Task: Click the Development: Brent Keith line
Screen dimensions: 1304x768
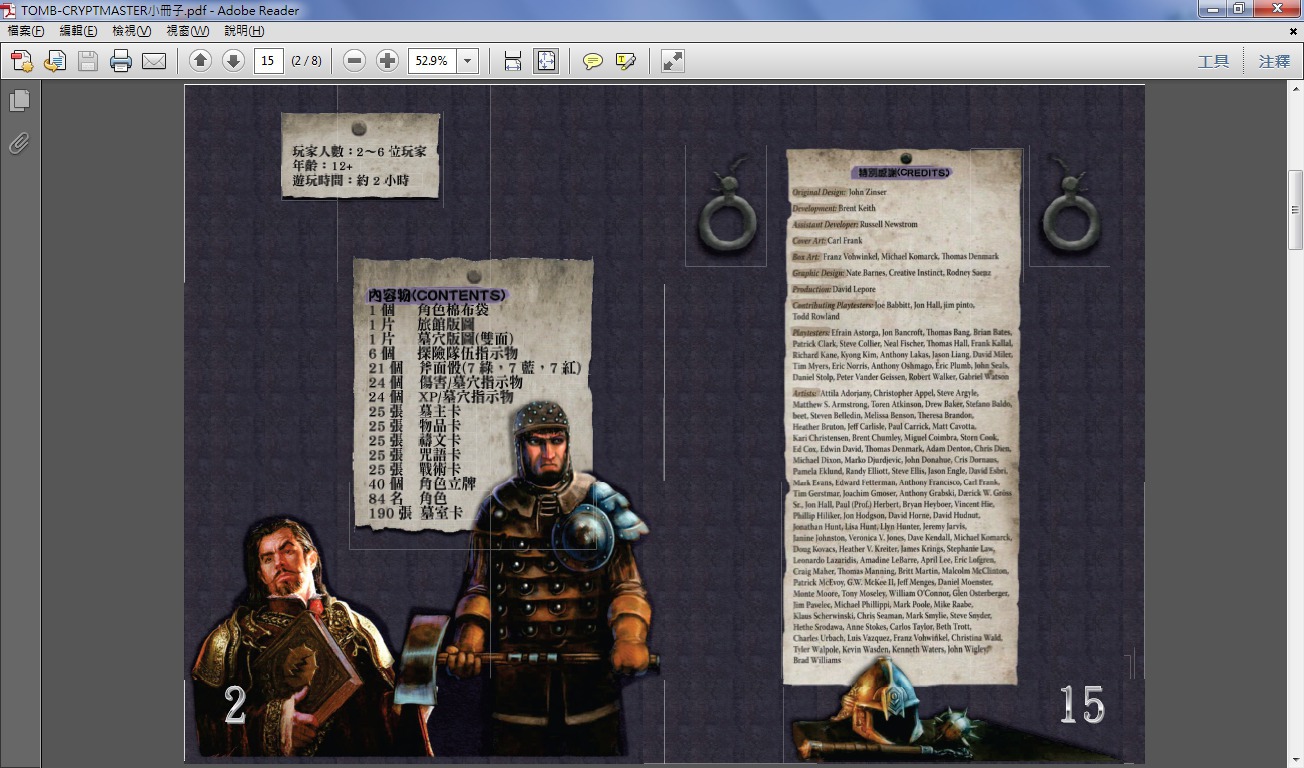Action: coord(834,209)
